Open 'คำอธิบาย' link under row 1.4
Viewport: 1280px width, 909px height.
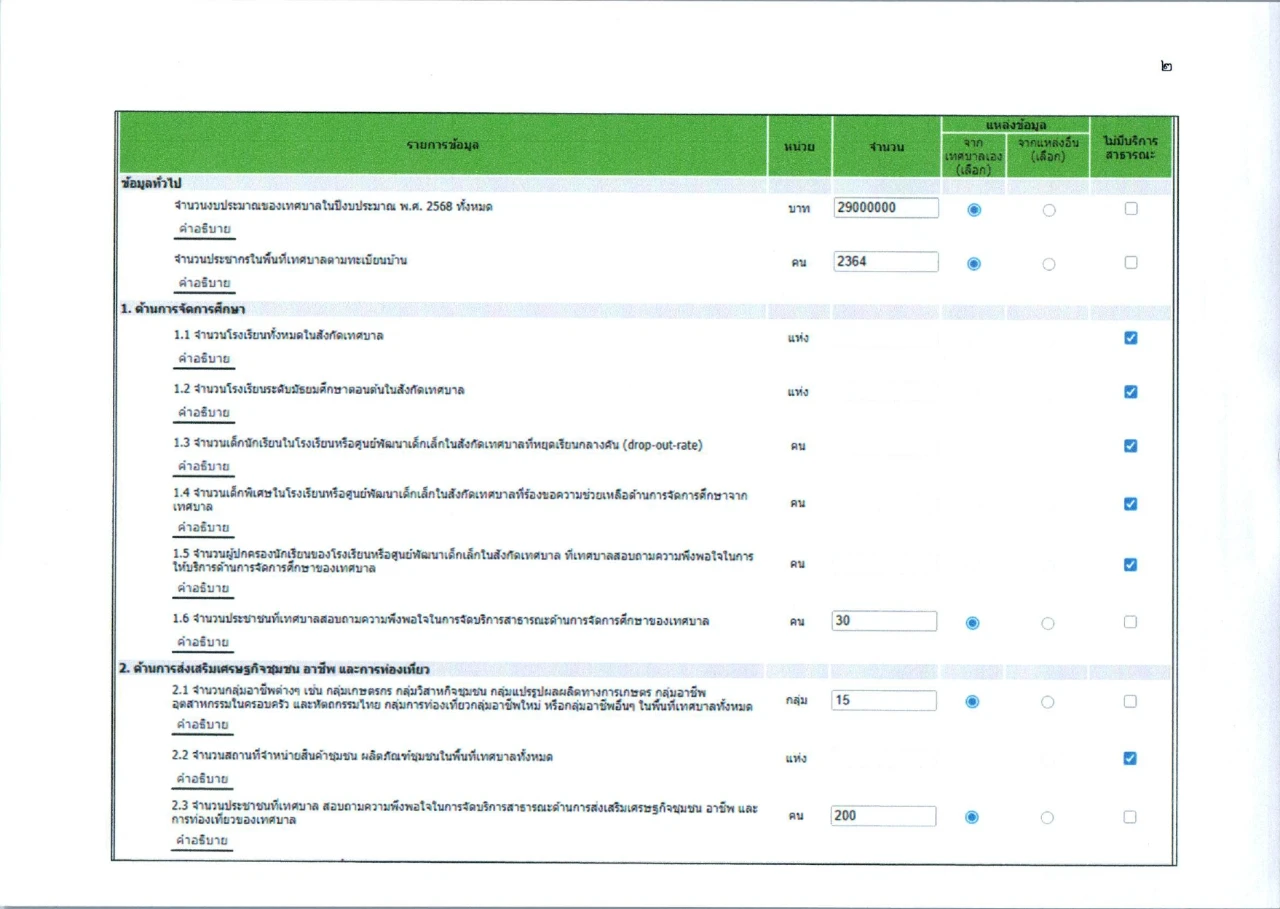click(x=204, y=527)
